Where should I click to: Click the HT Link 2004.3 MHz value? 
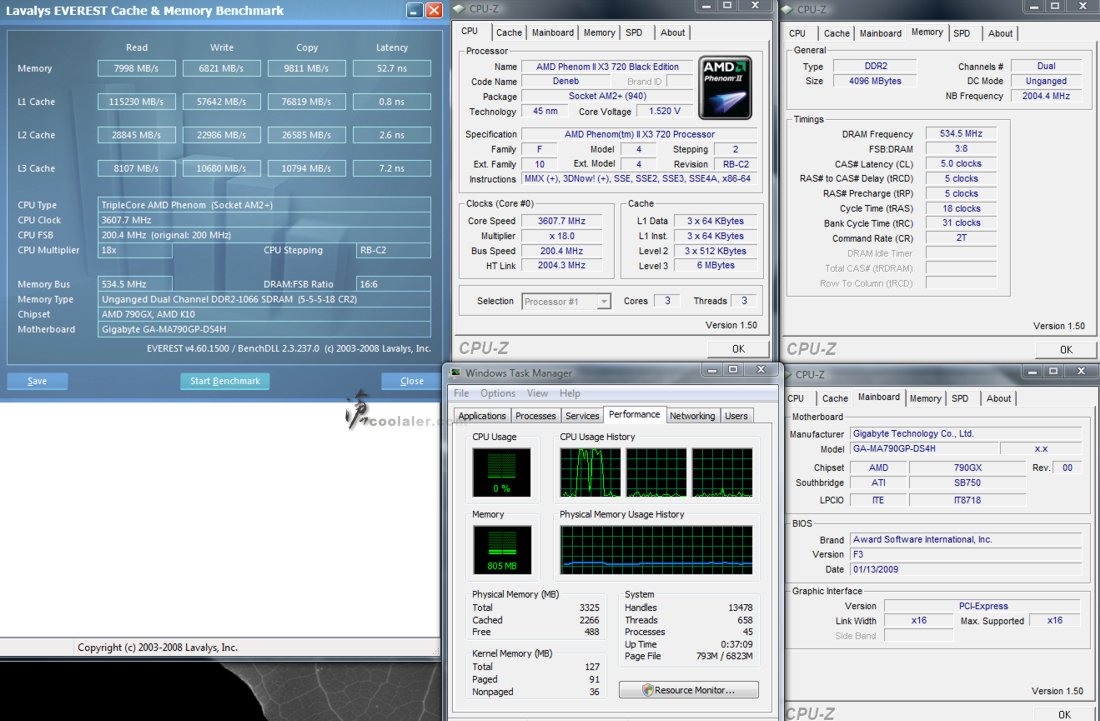(x=561, y=265)
